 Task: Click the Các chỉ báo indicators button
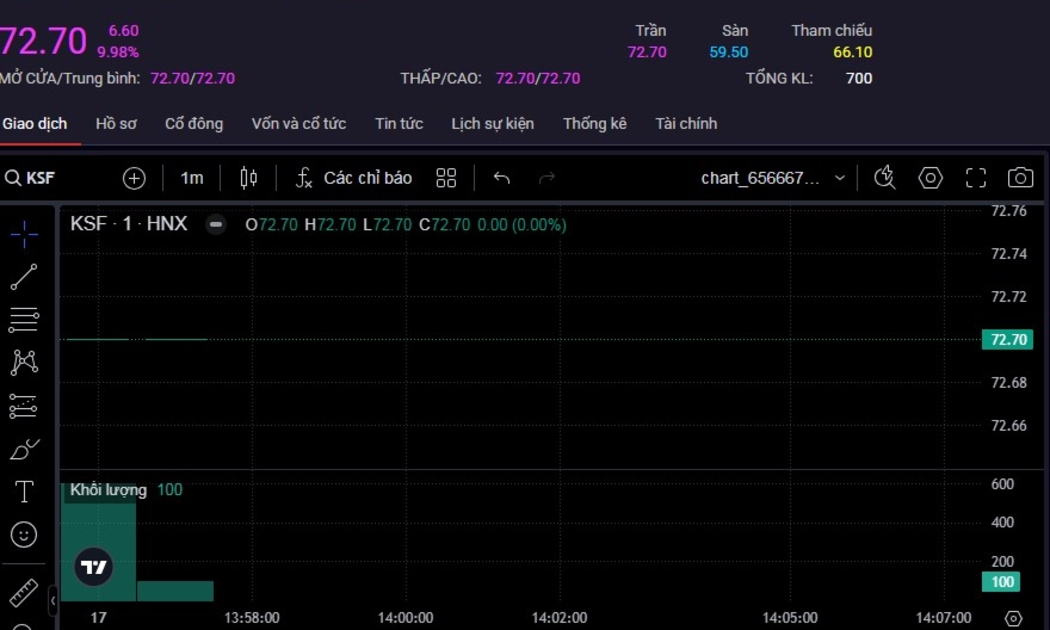354,178
